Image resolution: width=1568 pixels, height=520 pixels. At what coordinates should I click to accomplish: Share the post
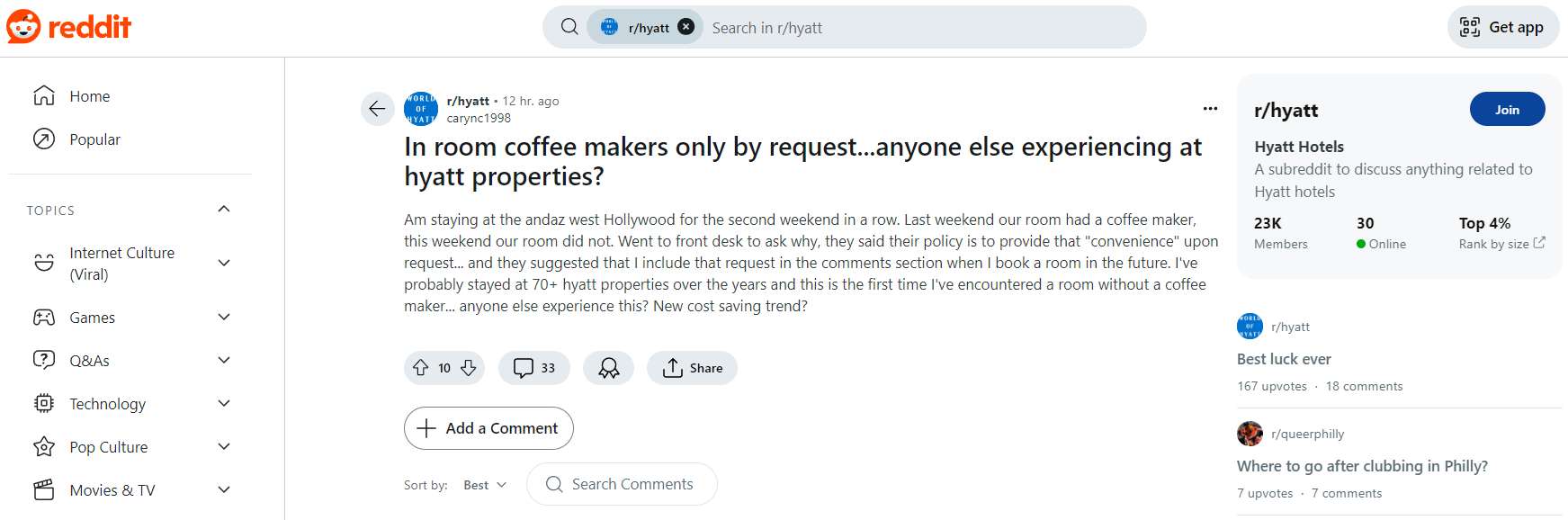(692, 368)
